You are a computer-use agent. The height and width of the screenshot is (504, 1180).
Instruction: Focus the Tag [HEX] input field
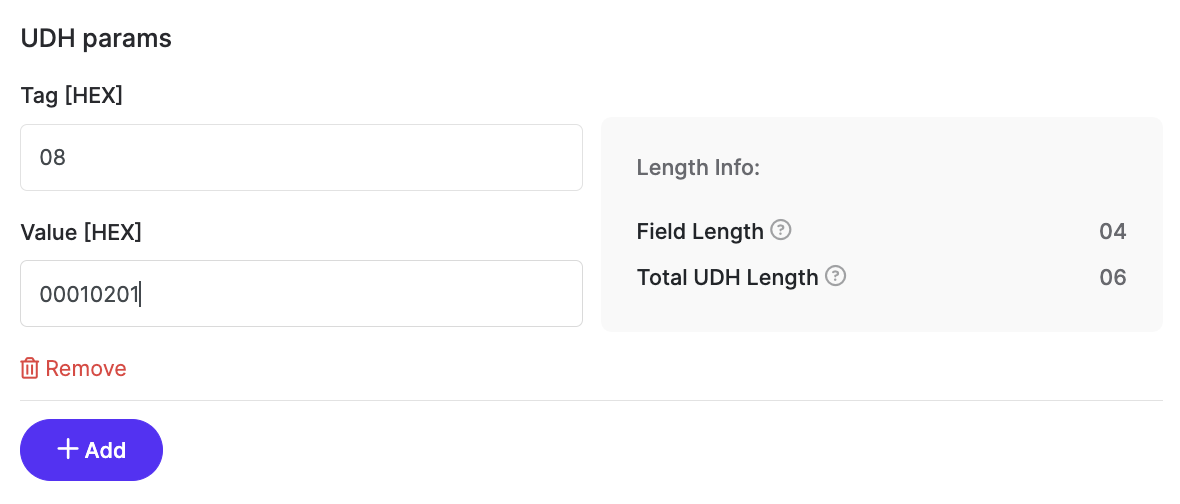[300, 157]
